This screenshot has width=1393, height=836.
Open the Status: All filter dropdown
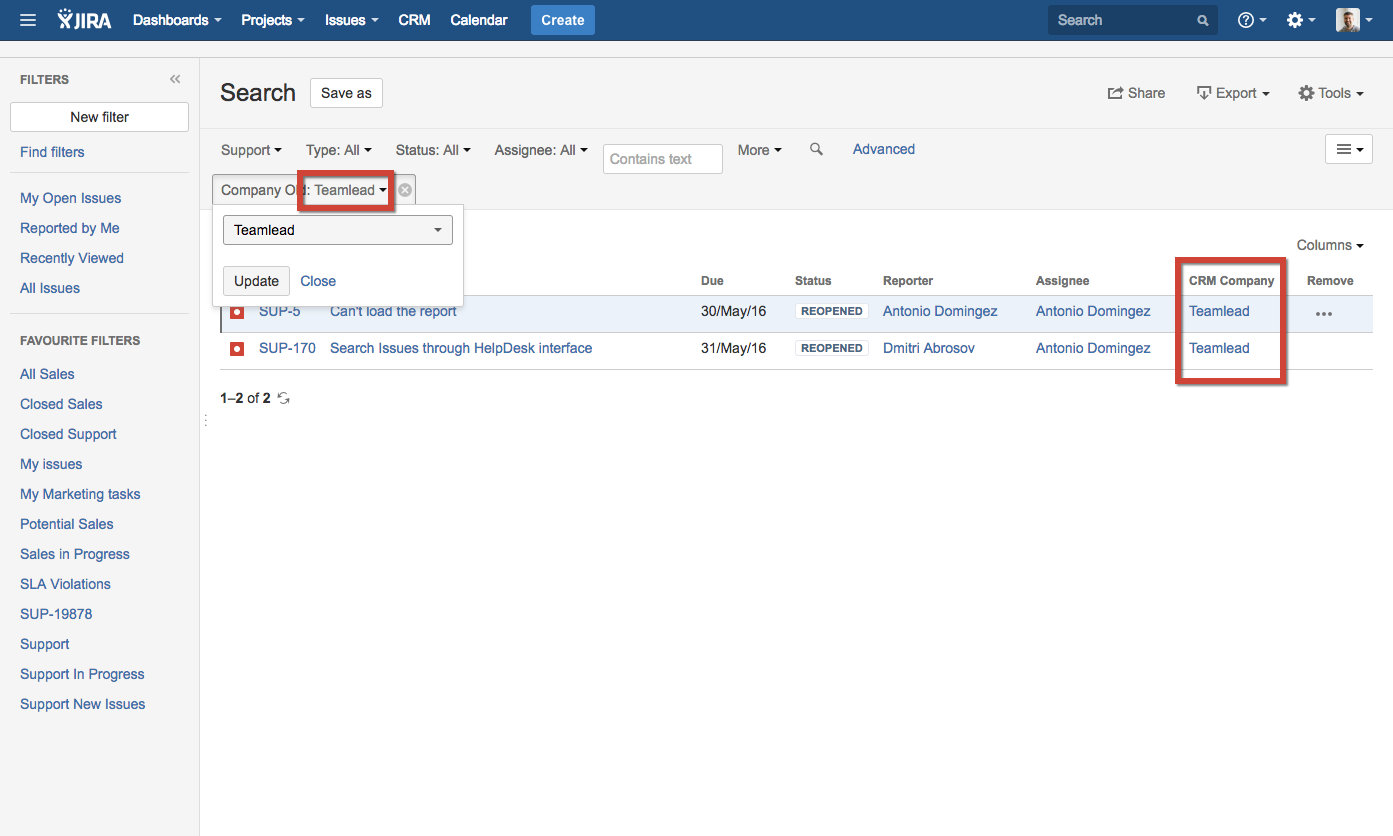433,150
